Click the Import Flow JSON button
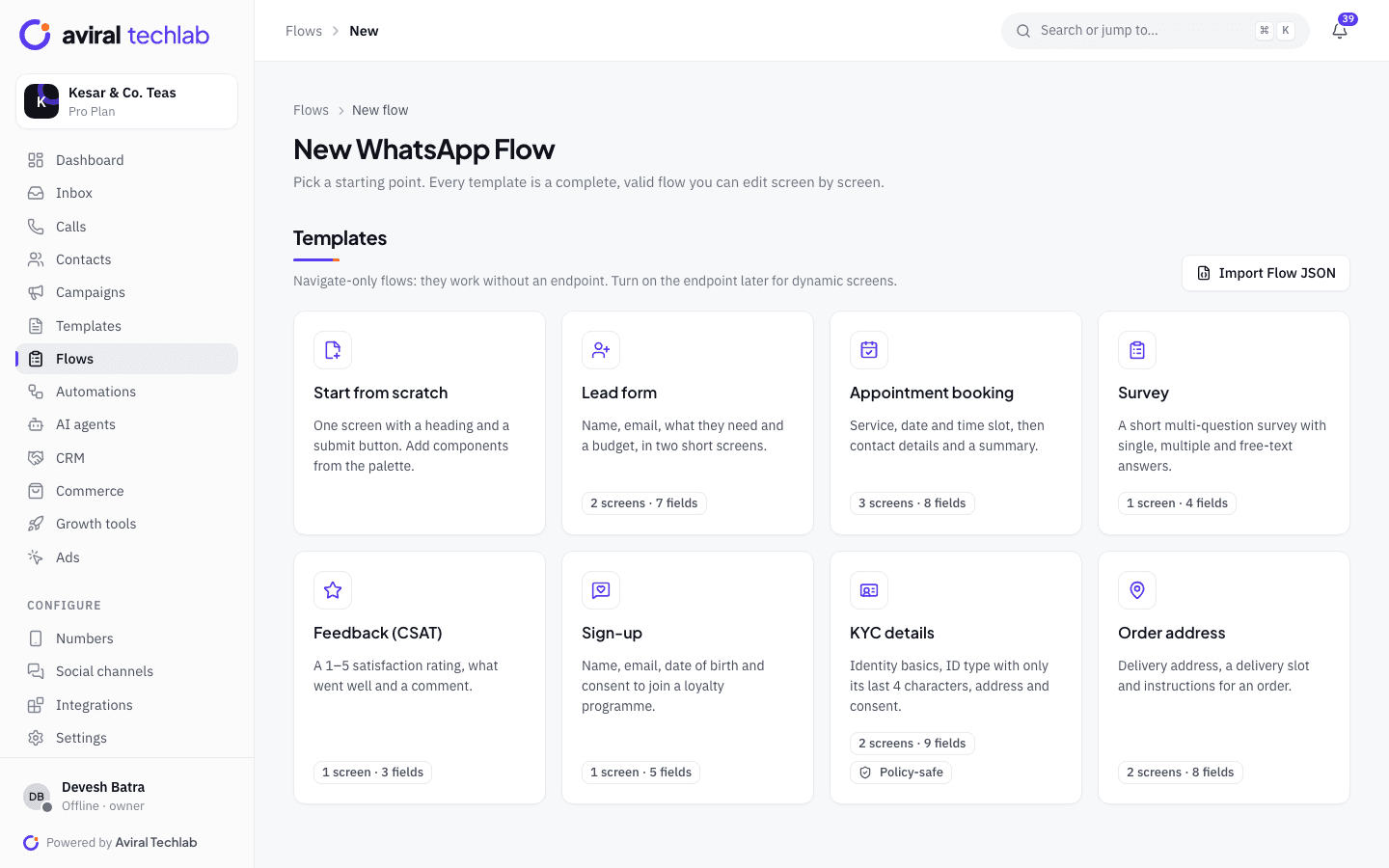 pyautogui.click(x=1266, y=273)
